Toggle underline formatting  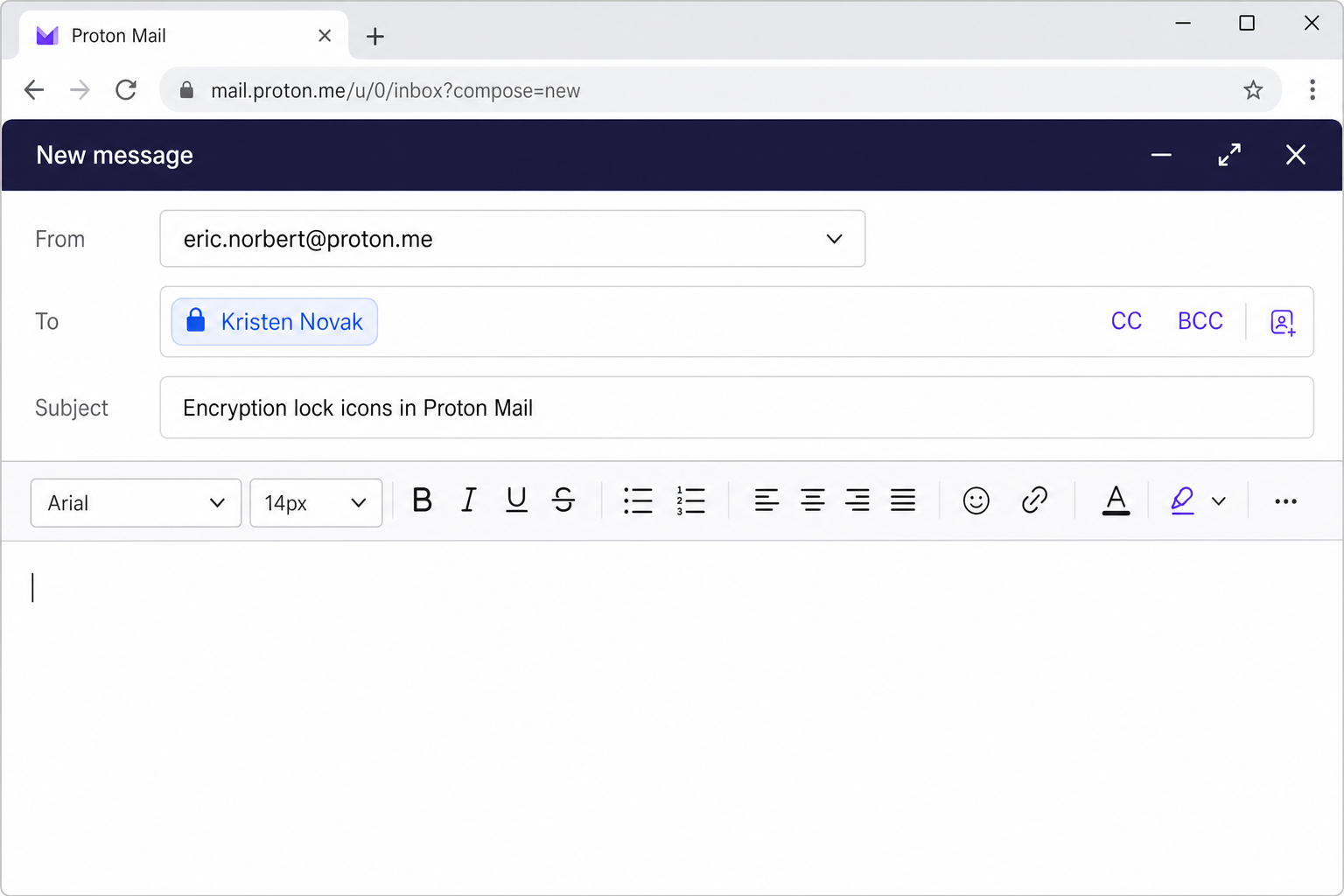point(516,500)
